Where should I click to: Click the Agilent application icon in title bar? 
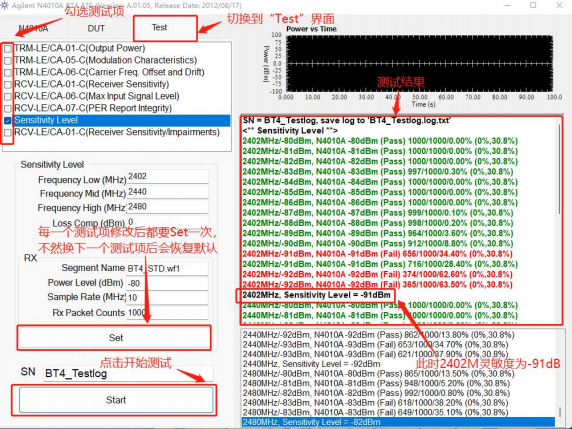pyautogui.click(x=5, y=5)
